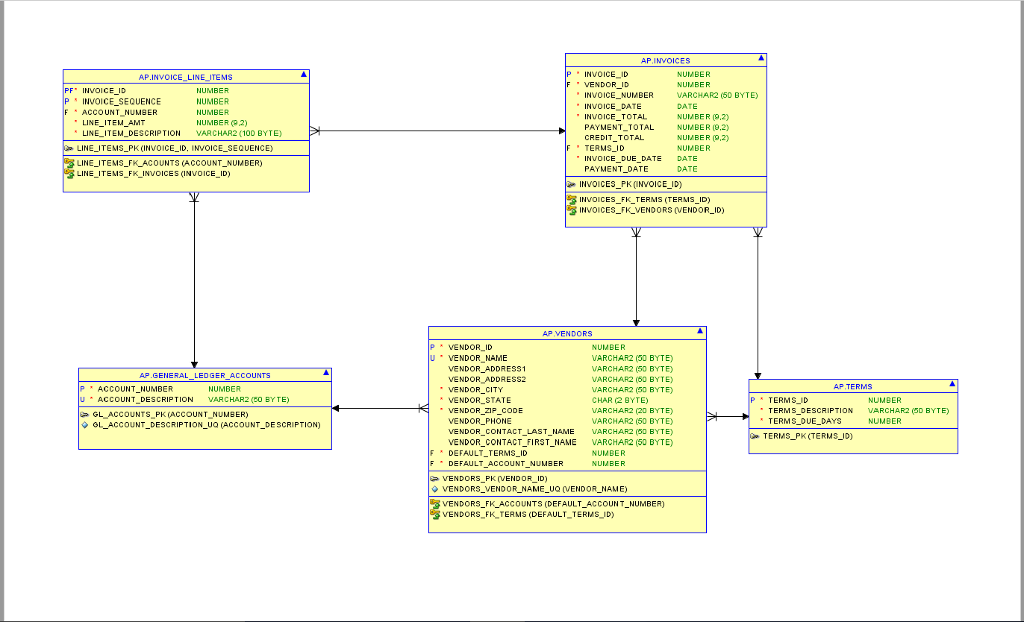Click the LINE_ITEMS_PK key icon
The width and height of the screenshot is (1024, 622).
click(x=69, y=148)
